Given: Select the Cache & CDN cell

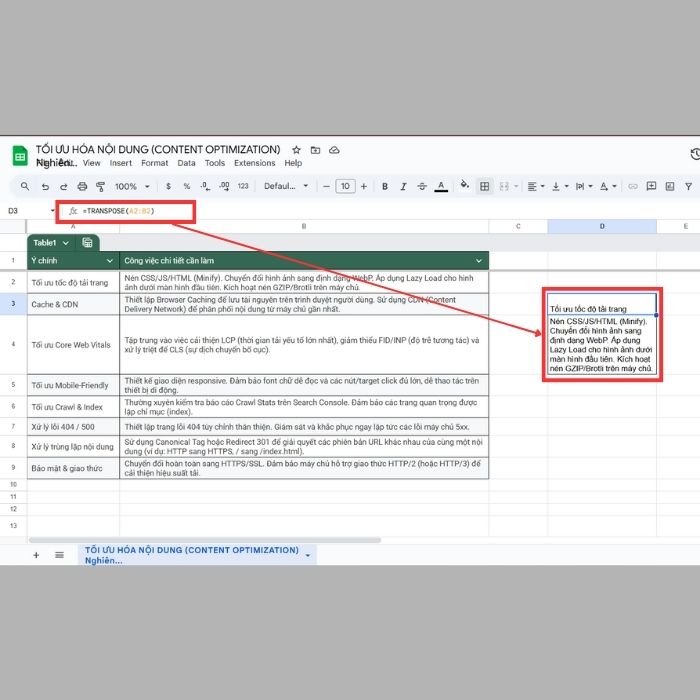Looking at the screenshot, I should click(x=73, y=304).
